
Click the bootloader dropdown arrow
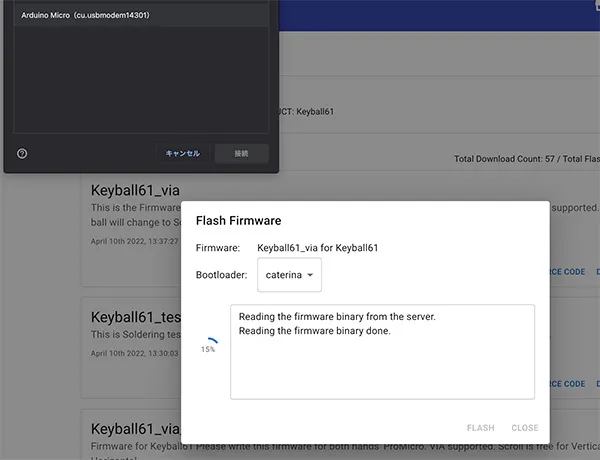310,274
